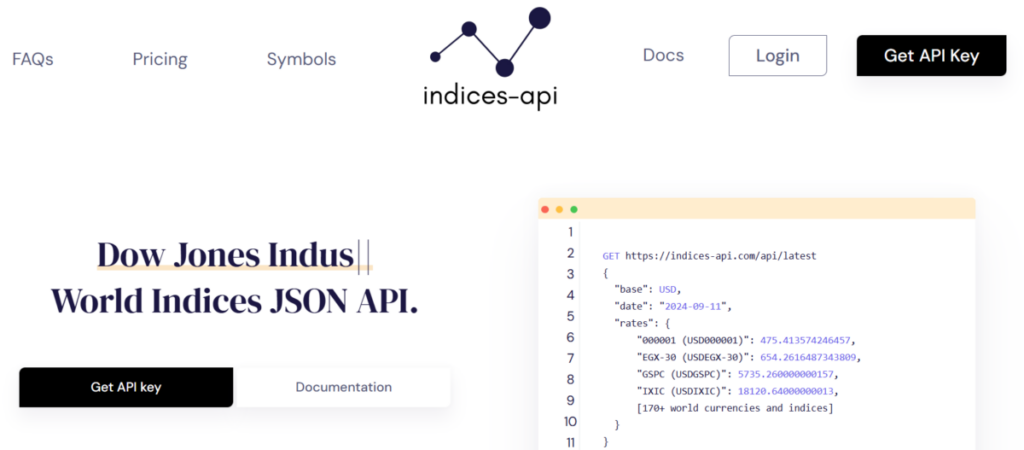Click the black Get API key hero button
1024x450 pixels.
tap(126, 387)
